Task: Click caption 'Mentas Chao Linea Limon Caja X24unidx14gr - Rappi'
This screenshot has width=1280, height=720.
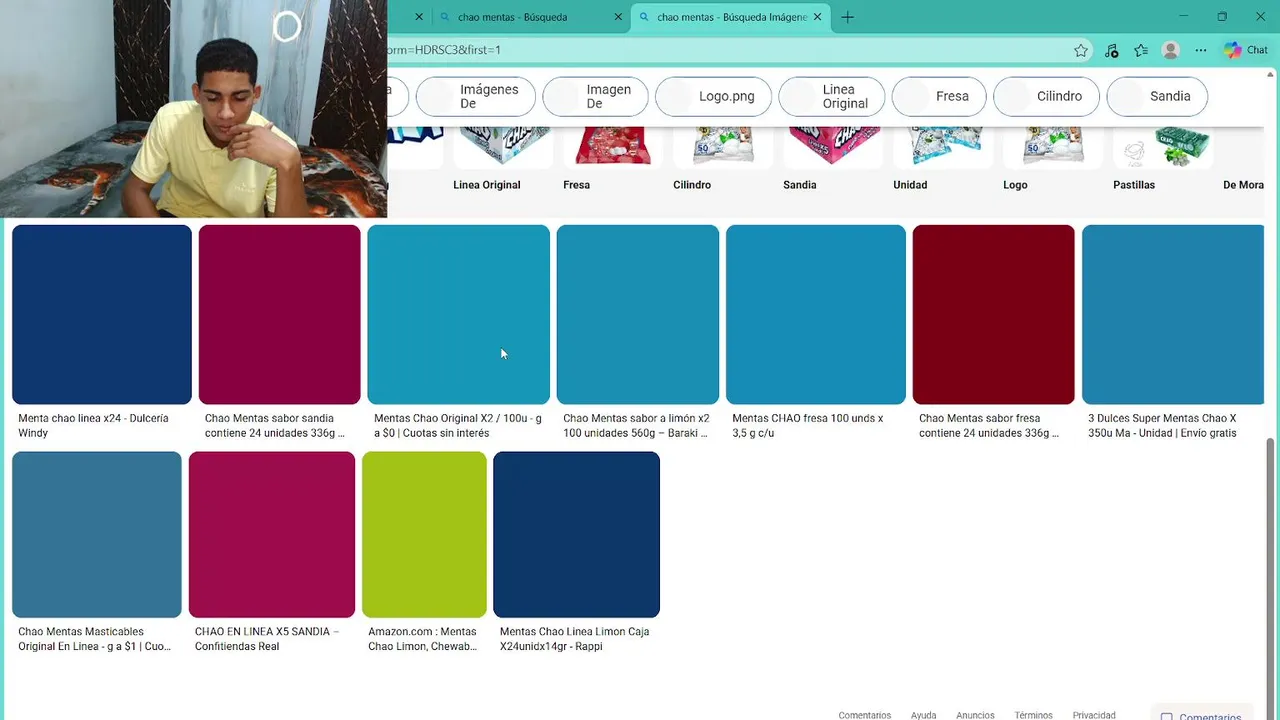Action: (x=575, y=639)
